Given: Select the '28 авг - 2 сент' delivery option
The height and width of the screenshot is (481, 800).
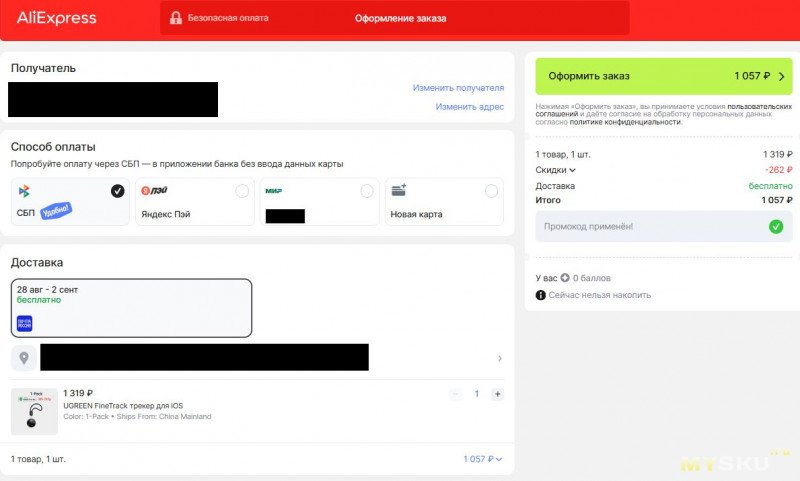Looking at the screenshot, I should click(132, 308).
